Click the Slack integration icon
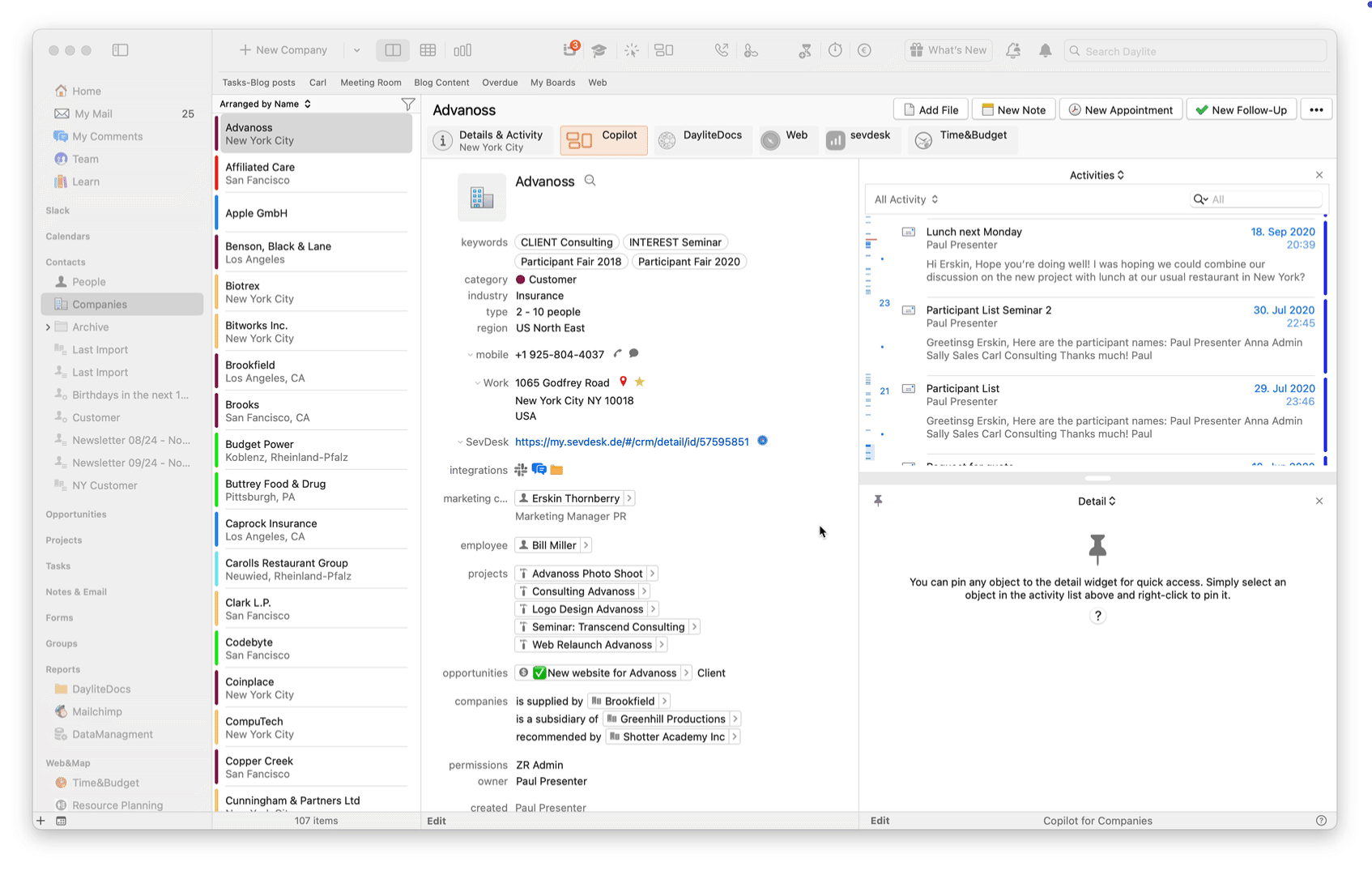 [521, 470]
